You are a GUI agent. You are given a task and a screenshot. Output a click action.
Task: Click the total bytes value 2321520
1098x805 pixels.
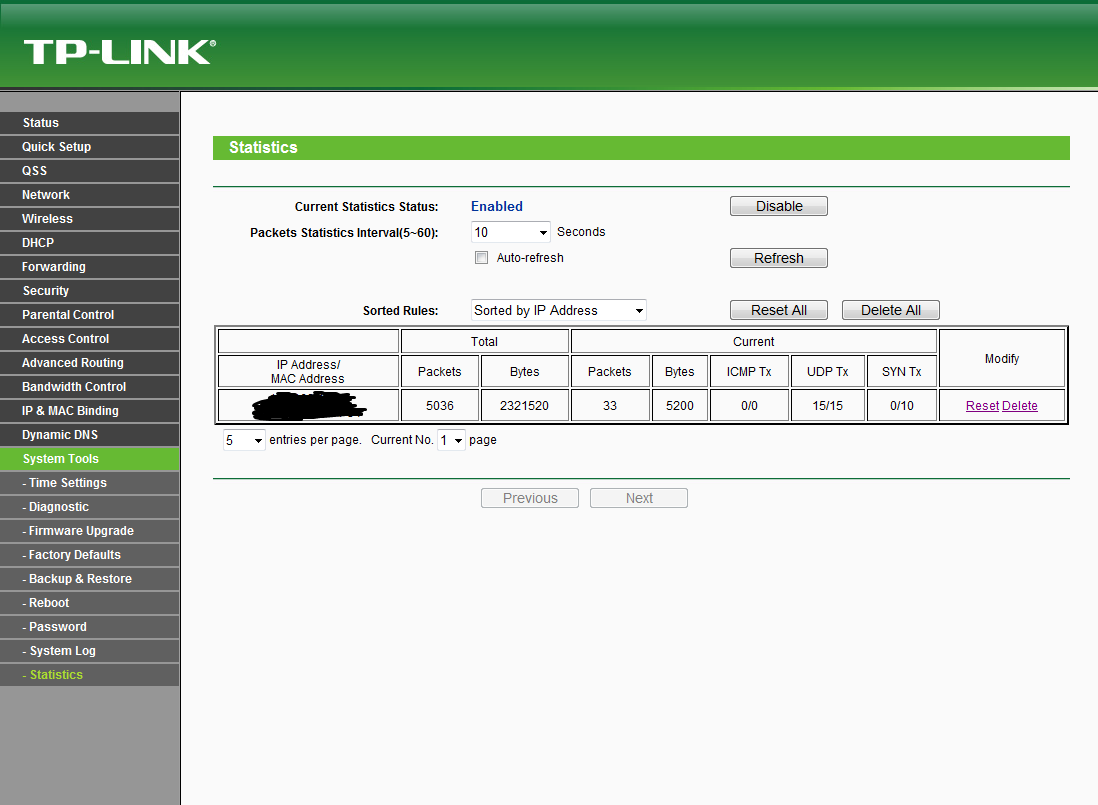point(524,406)
